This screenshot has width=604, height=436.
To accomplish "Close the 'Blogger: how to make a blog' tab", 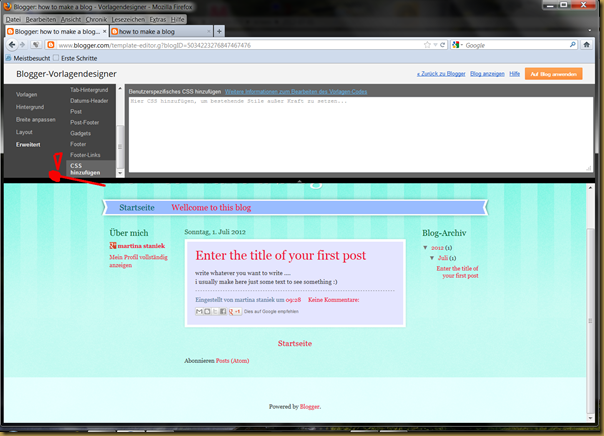I will [x=104, y=31].
